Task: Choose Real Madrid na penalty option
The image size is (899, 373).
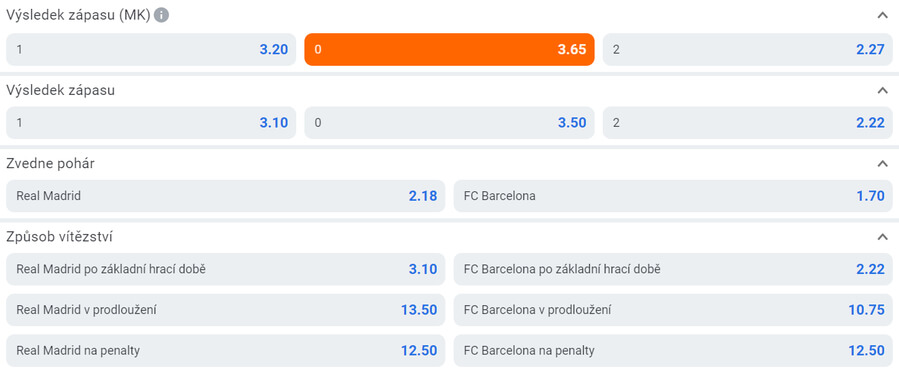Action: [x=226, y=351]
